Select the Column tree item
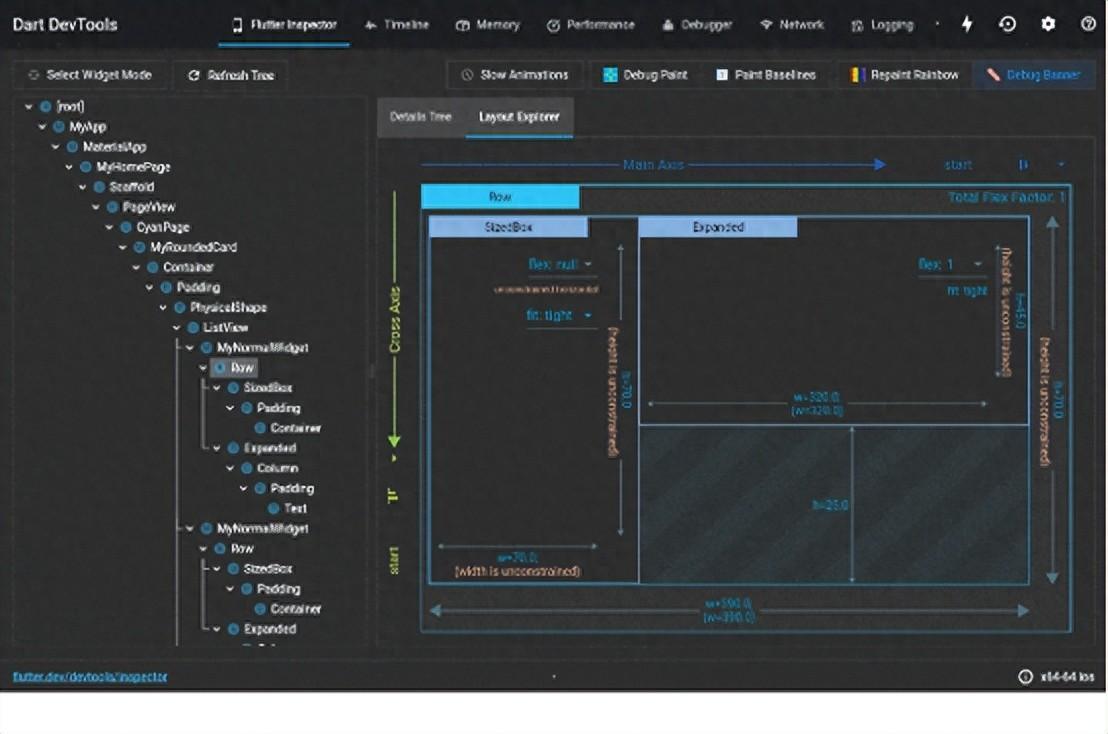The width and height of the screenshot is (1108, 734). coord(278,468)
